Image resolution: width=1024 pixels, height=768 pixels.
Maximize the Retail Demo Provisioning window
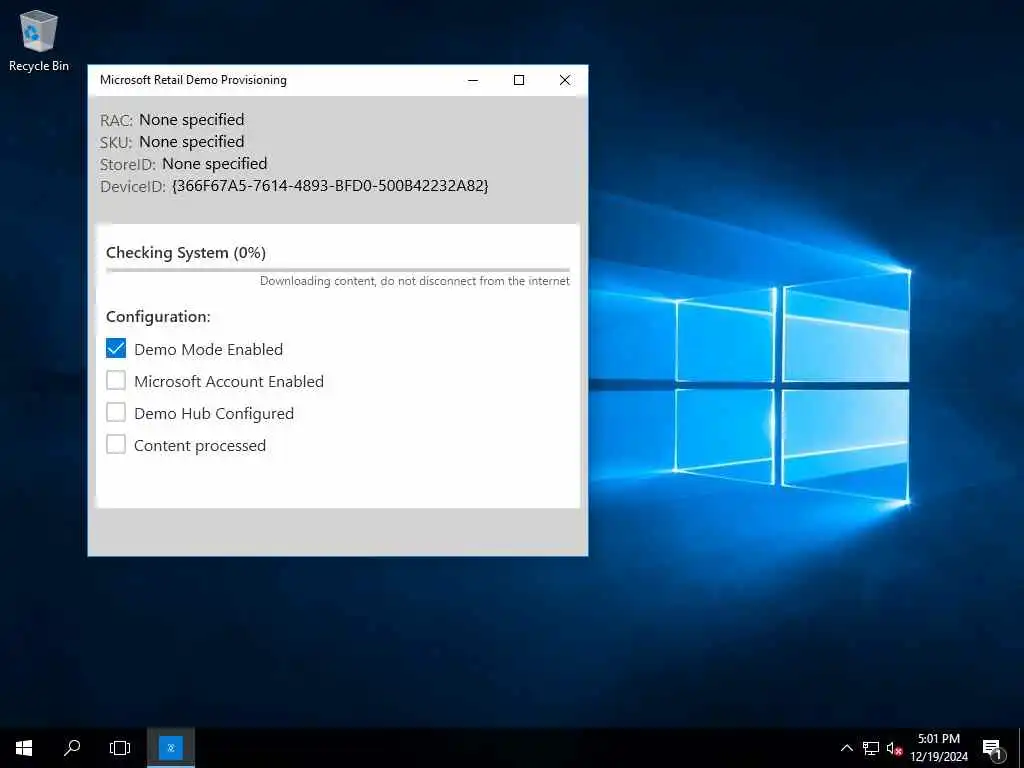(519, 80)
